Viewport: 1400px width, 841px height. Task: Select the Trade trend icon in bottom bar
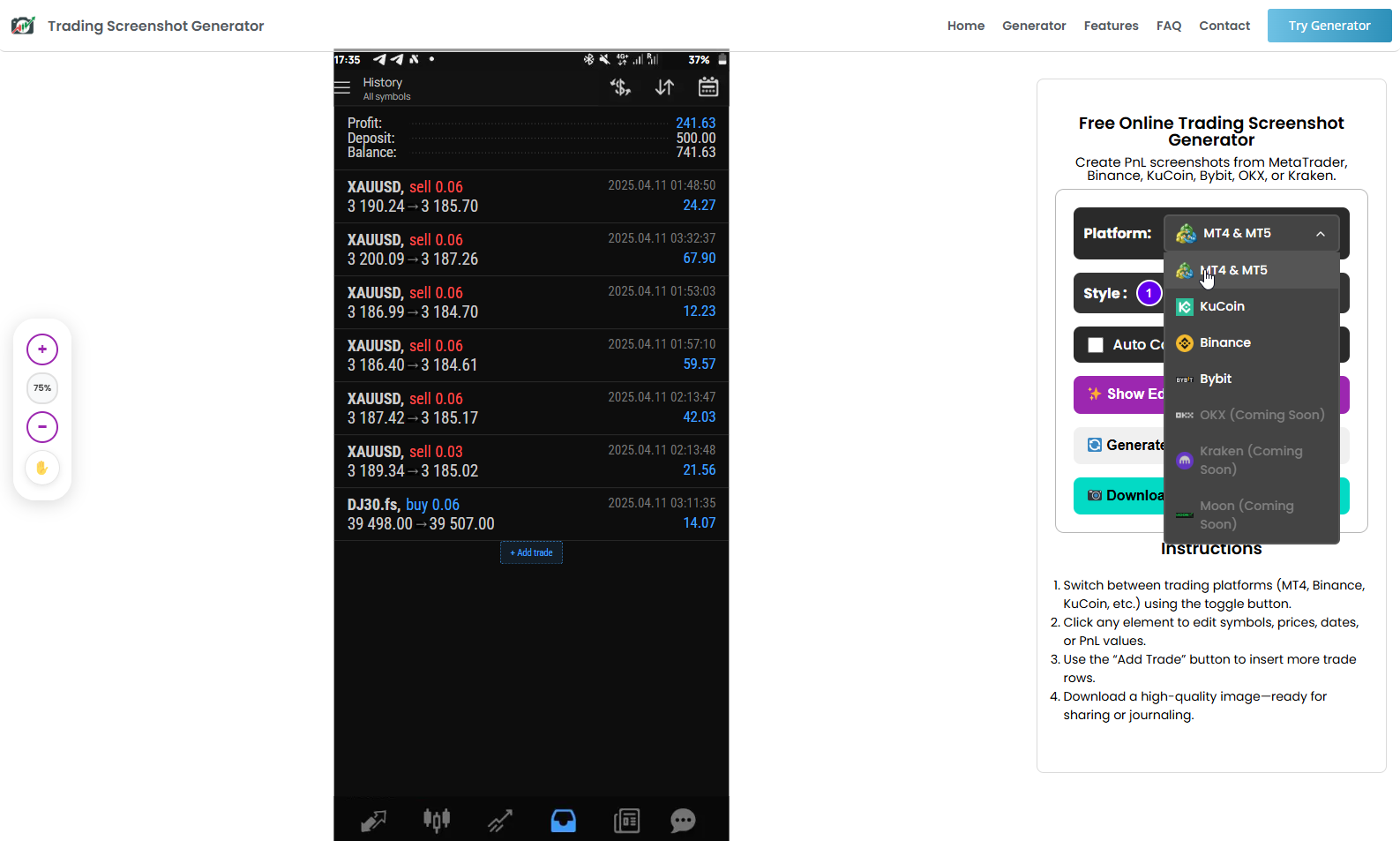(x=500, y=821)
